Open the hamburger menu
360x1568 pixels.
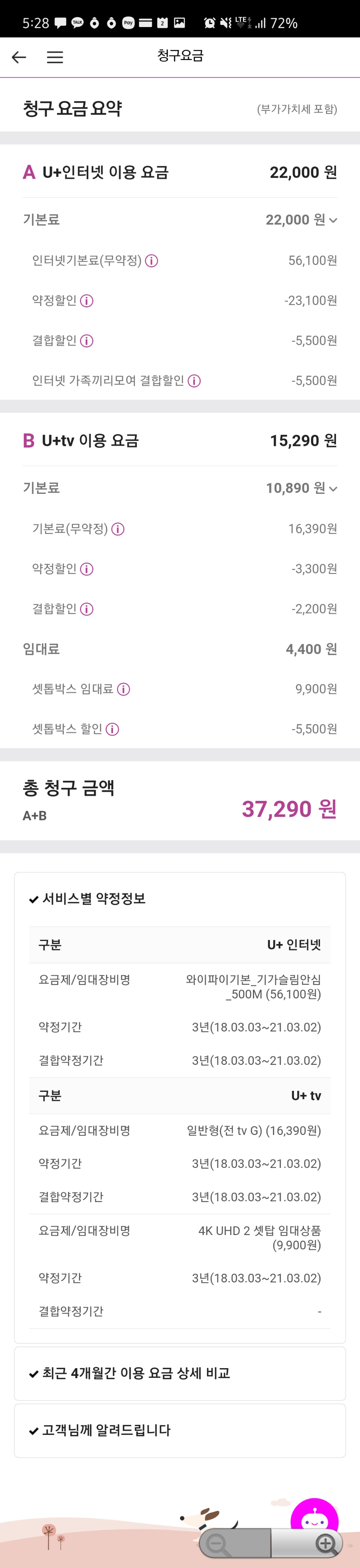pos(55,57)
